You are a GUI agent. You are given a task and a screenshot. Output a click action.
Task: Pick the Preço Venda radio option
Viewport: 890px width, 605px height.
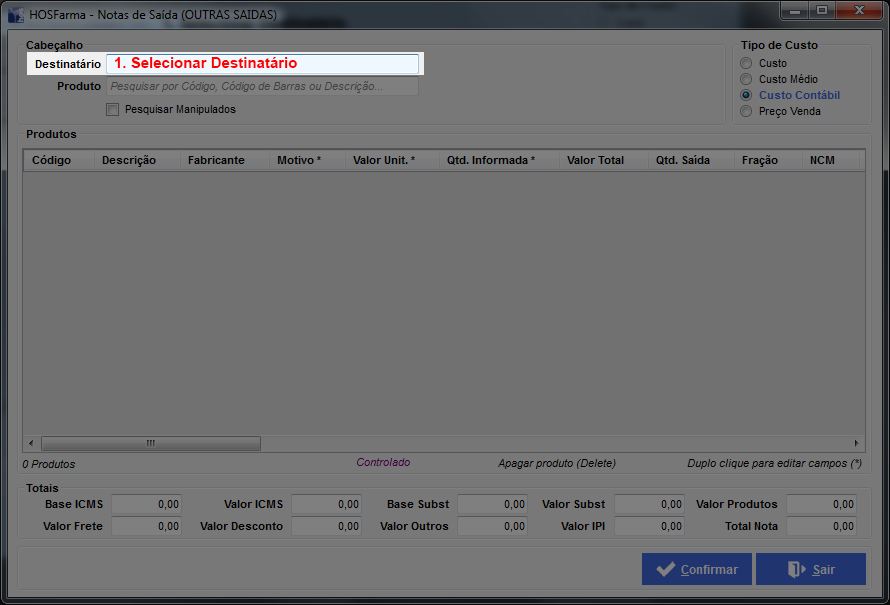point(745,111)
